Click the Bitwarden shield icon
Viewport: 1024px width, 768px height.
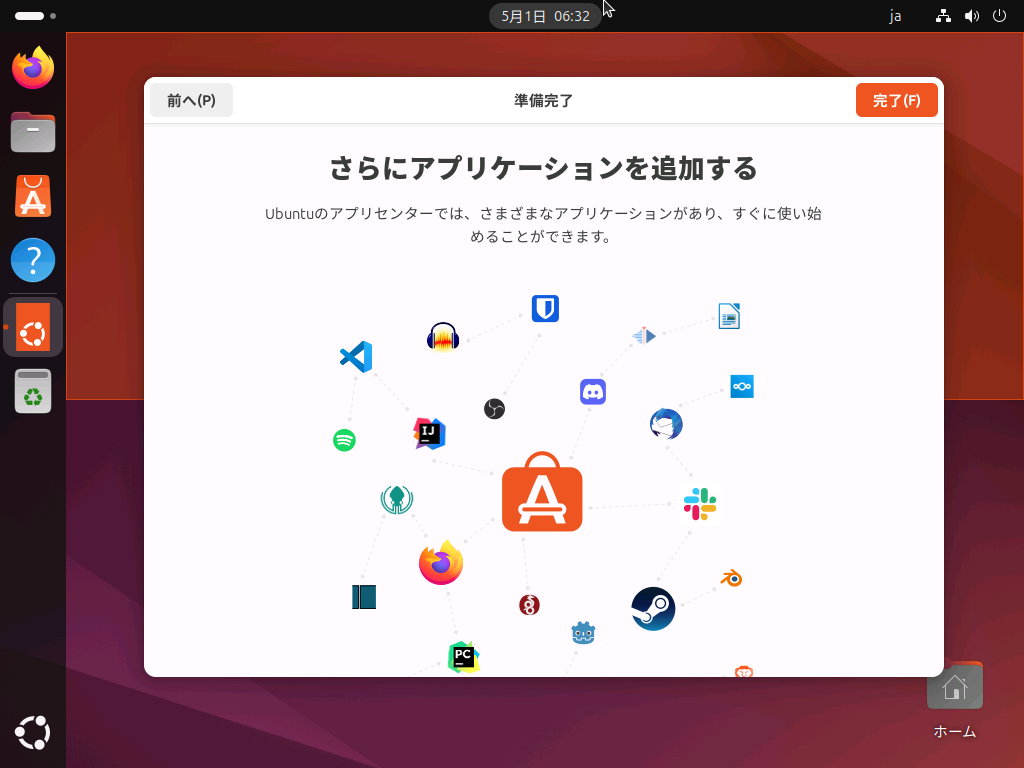click(x=545, y=308)
